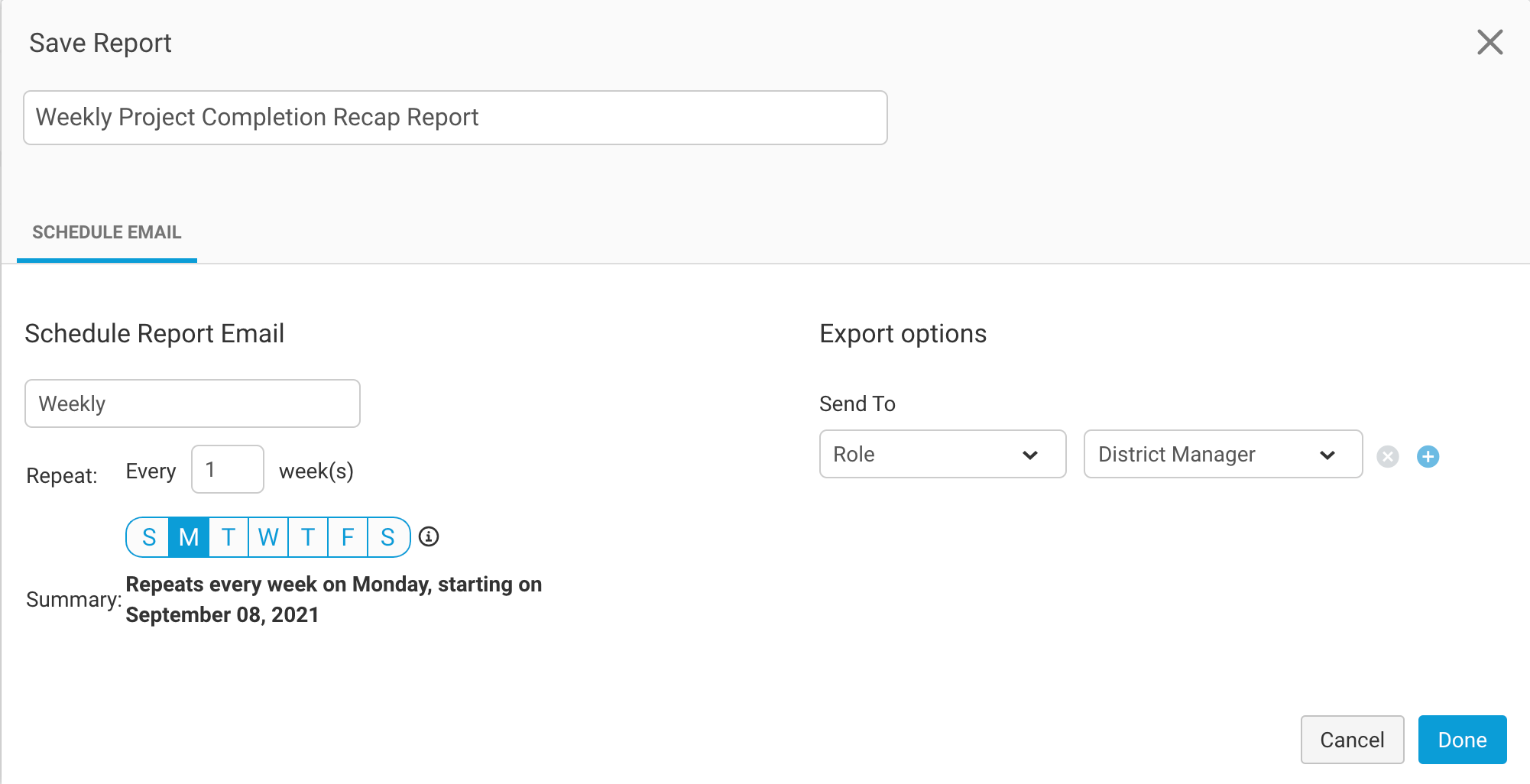Remove the recipient using the gray X icon
1530x784 pixels.
pos(1388,457)
